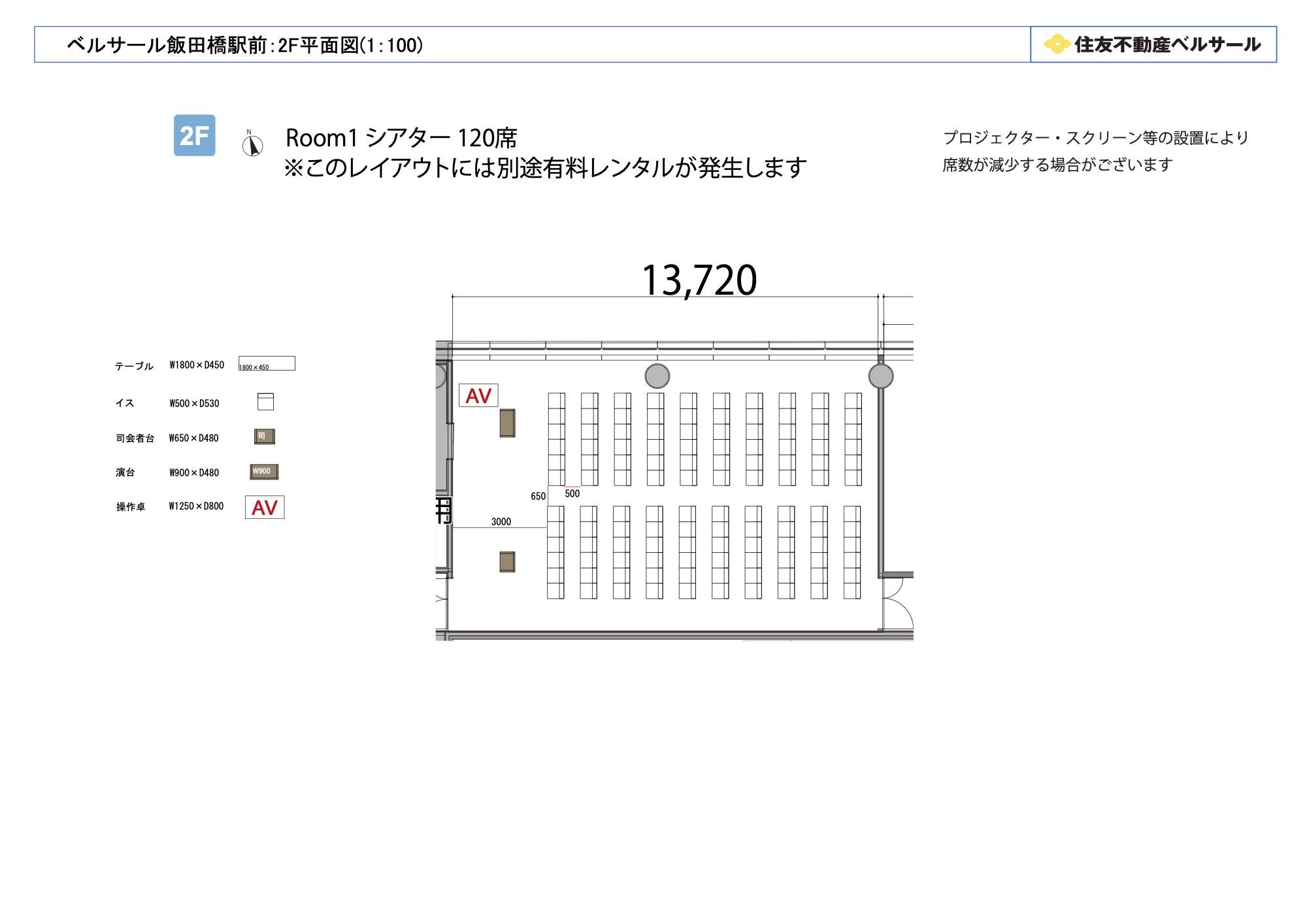The image size is (1307, 924).
Task: Click the brown 司会者台 legend icon
Action: click(x=265, y=437)
